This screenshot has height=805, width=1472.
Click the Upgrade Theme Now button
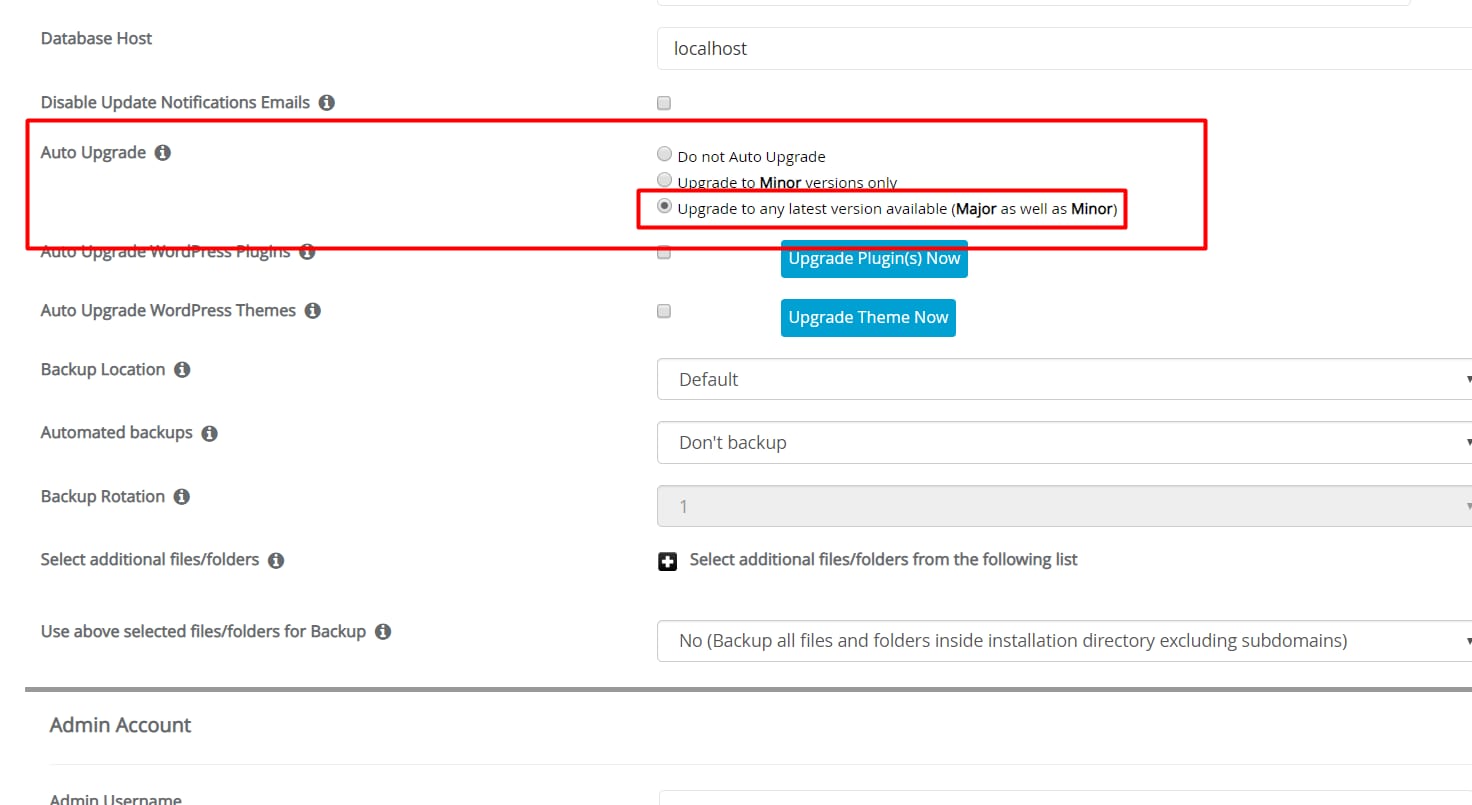[x=868, y=318]
